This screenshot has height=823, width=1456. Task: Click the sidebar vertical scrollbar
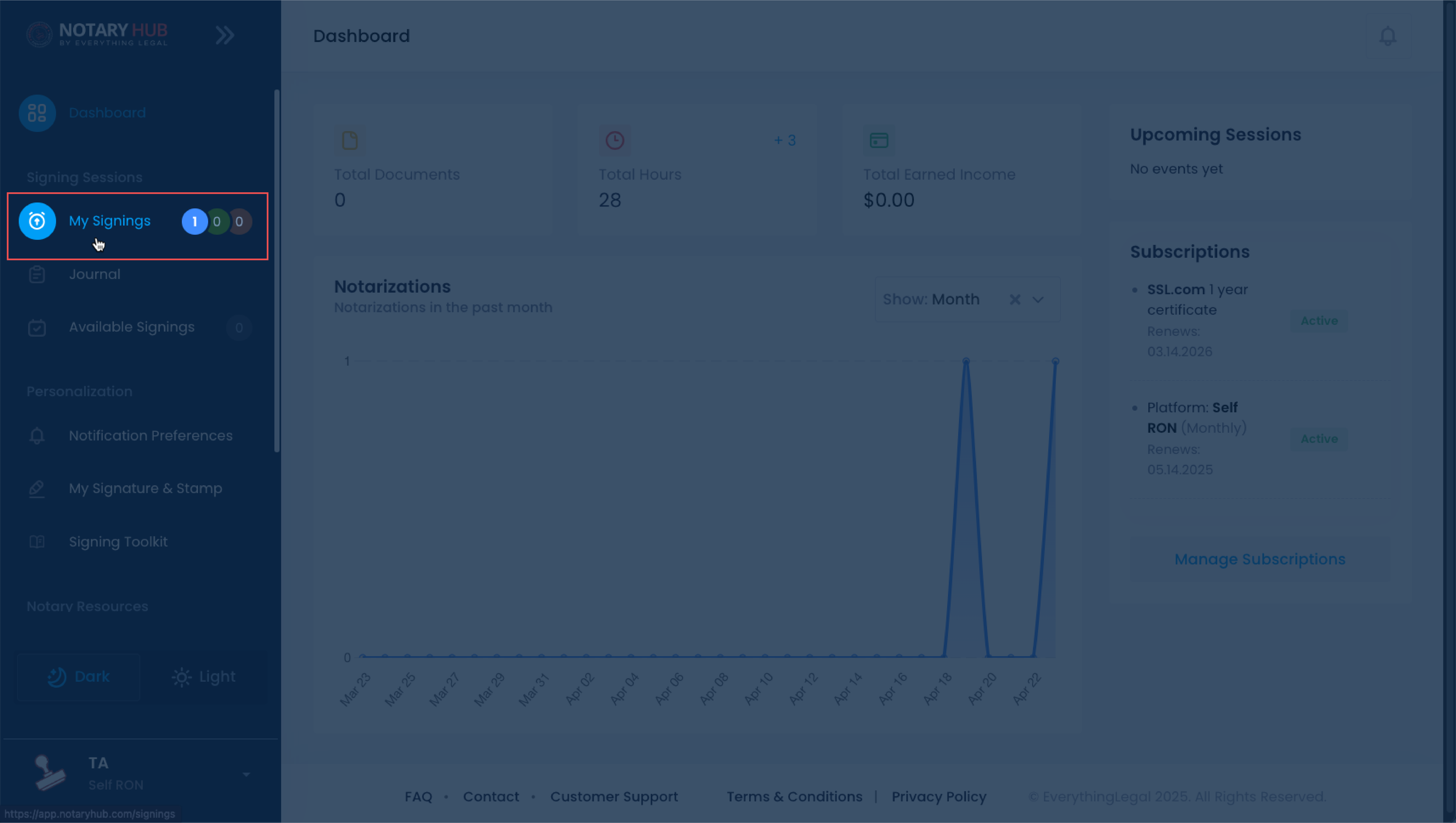277,271
